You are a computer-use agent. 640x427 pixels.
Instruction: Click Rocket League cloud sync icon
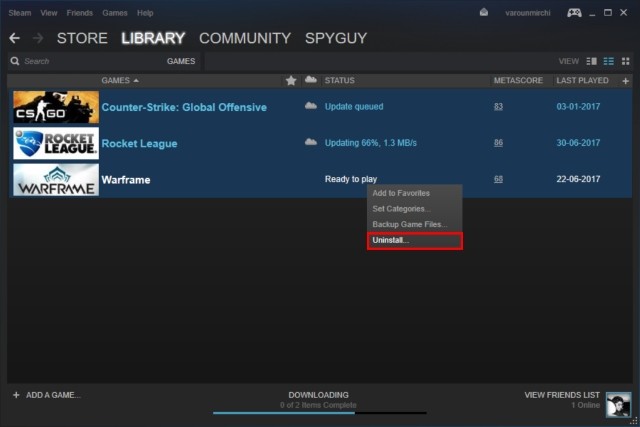point(311,142)
